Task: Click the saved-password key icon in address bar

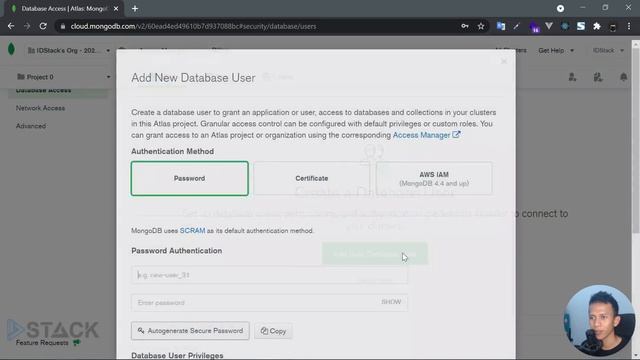Action: click(464, 26)
